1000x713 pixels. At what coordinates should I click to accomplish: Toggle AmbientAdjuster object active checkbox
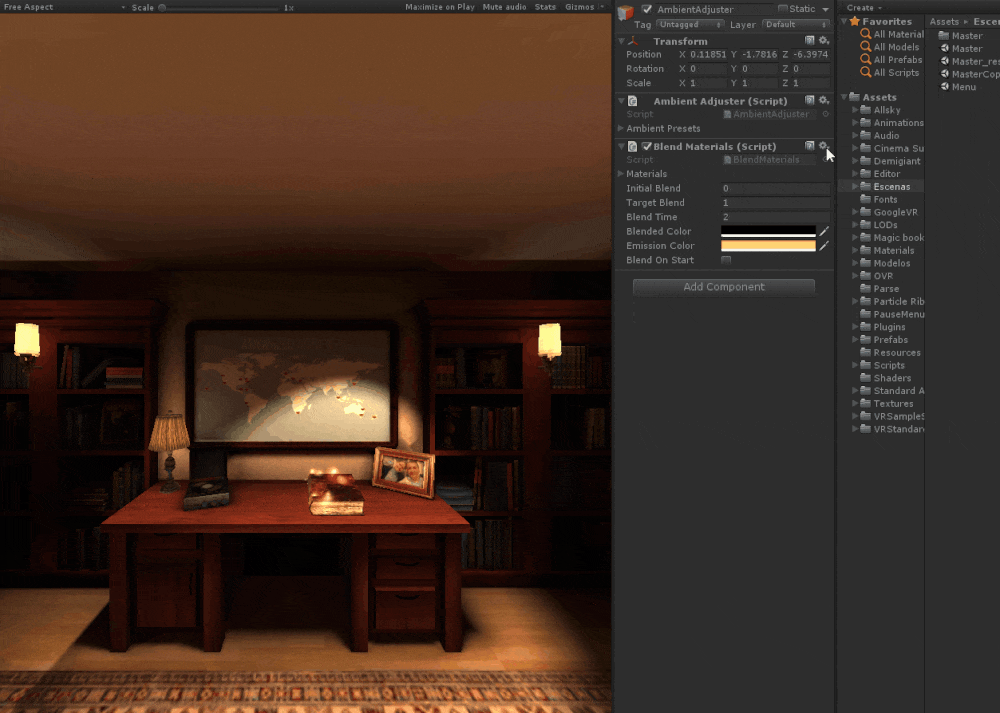pos(647,9)
